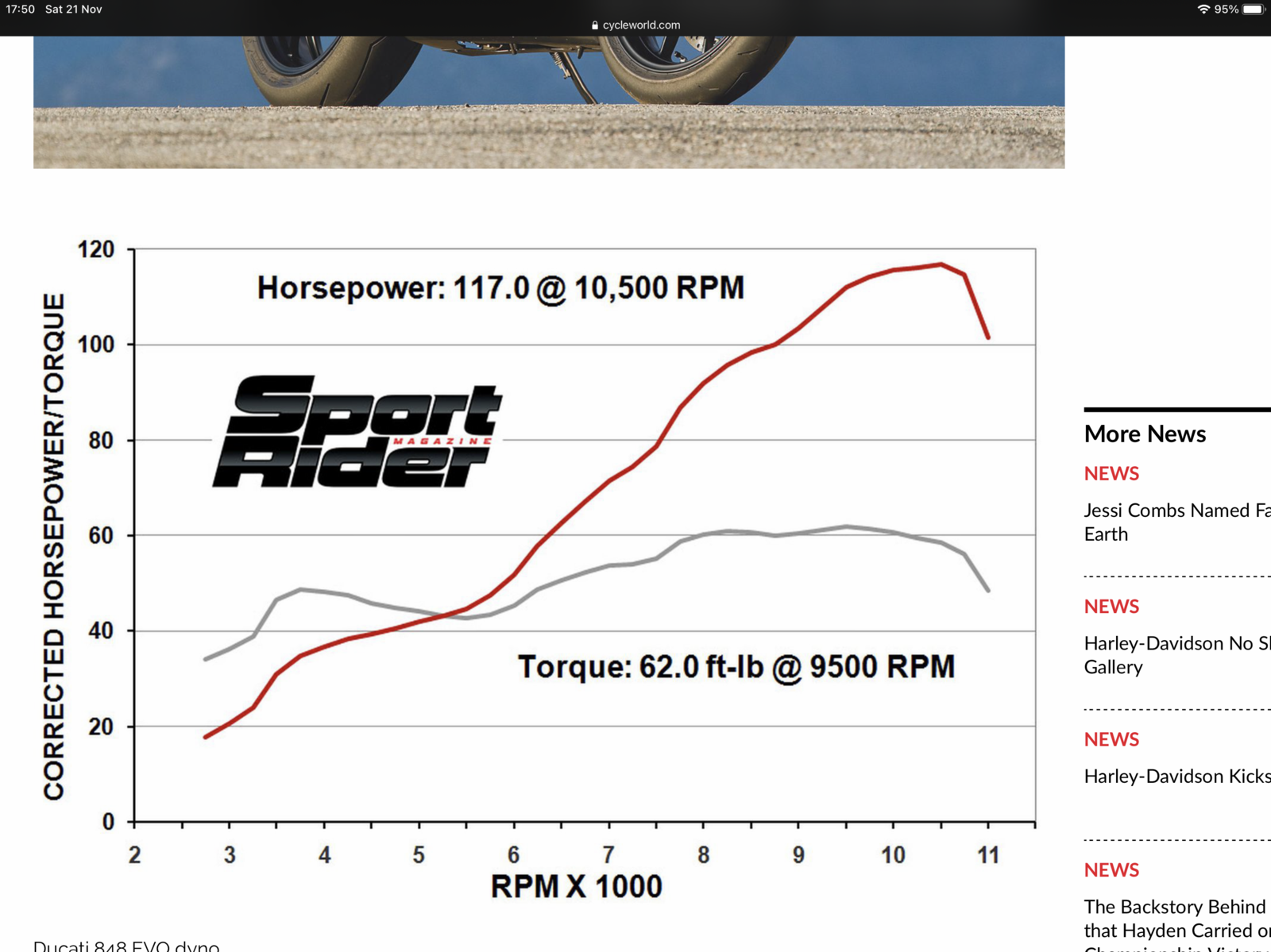Open The Backstory Behind article link
1271x952 pixels.
(1177, 925)
